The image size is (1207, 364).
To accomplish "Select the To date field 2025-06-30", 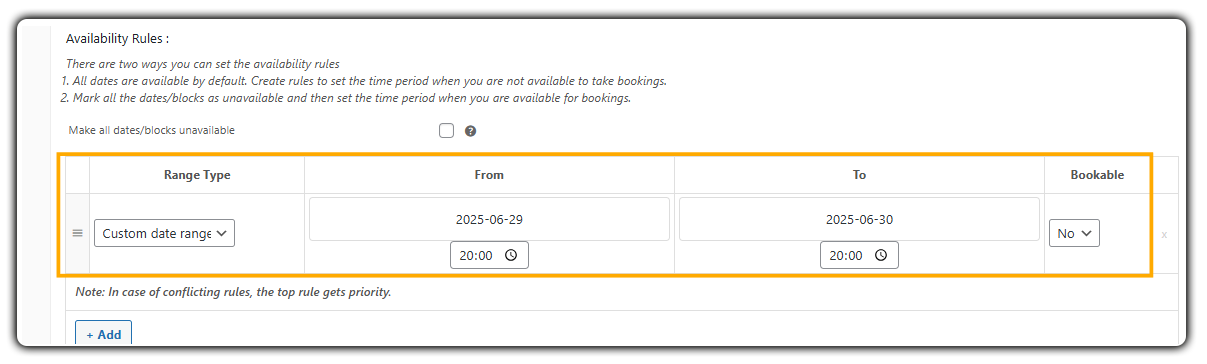I will click(x=859, y=219).
